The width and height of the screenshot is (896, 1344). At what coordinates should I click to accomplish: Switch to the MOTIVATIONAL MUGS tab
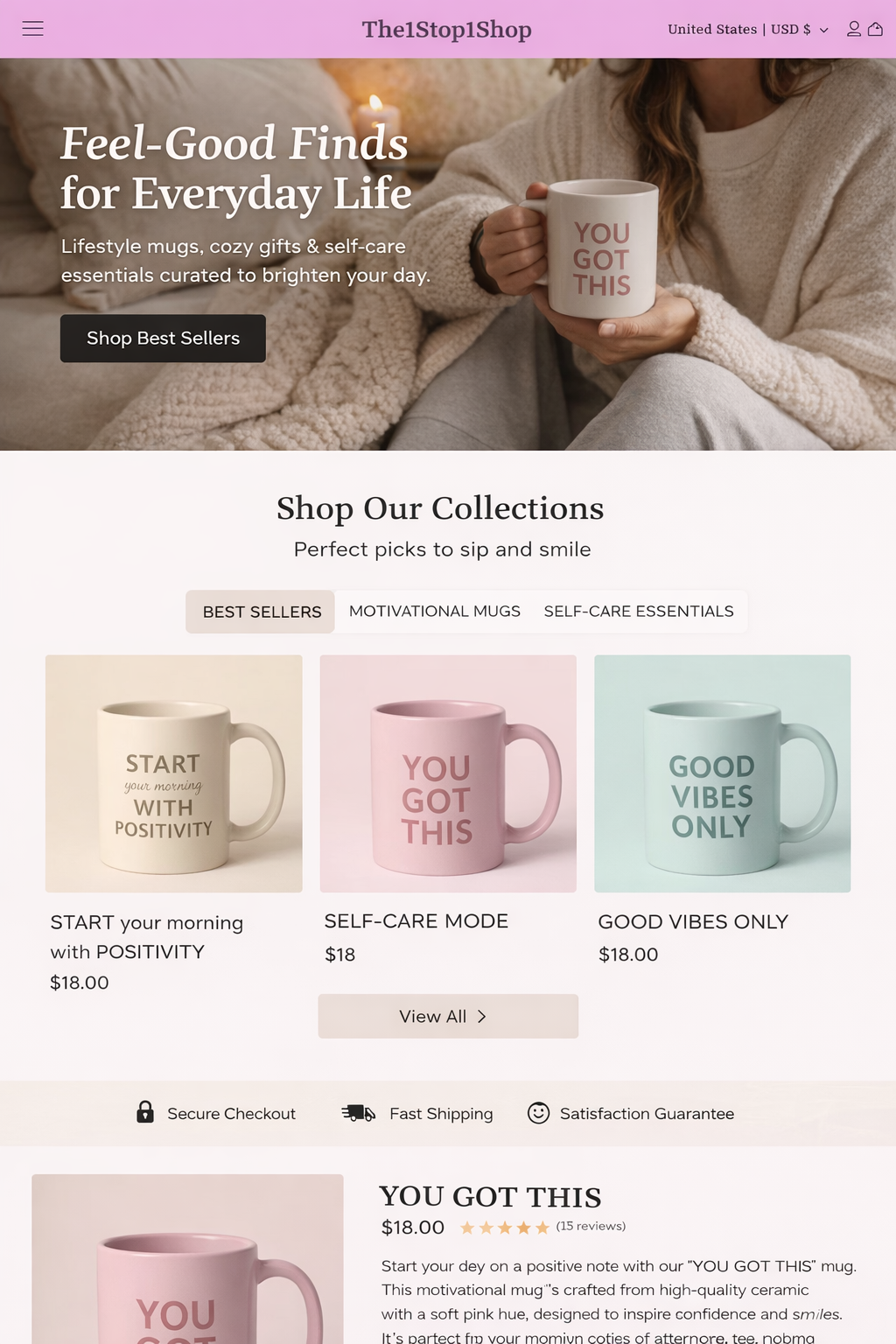coord(435,612)
